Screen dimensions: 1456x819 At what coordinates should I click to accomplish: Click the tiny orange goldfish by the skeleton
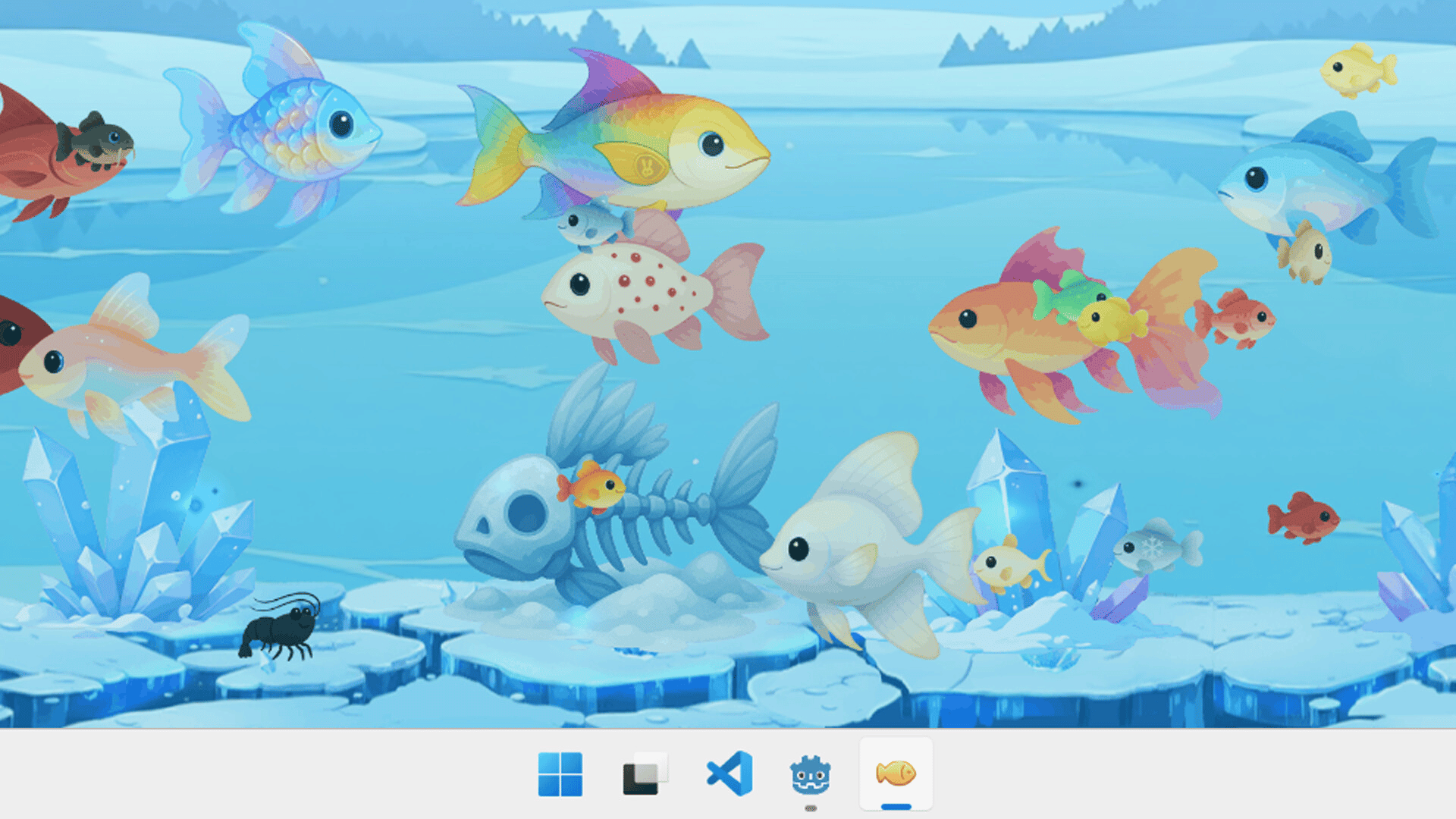click(x=591, y=486)
